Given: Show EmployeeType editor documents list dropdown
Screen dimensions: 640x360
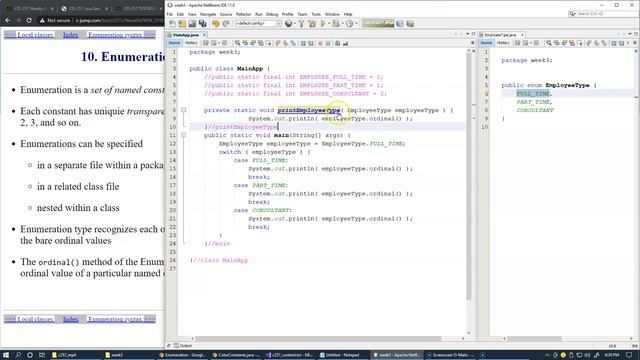Looking at the screenshot, I should [x=630, y=34].
